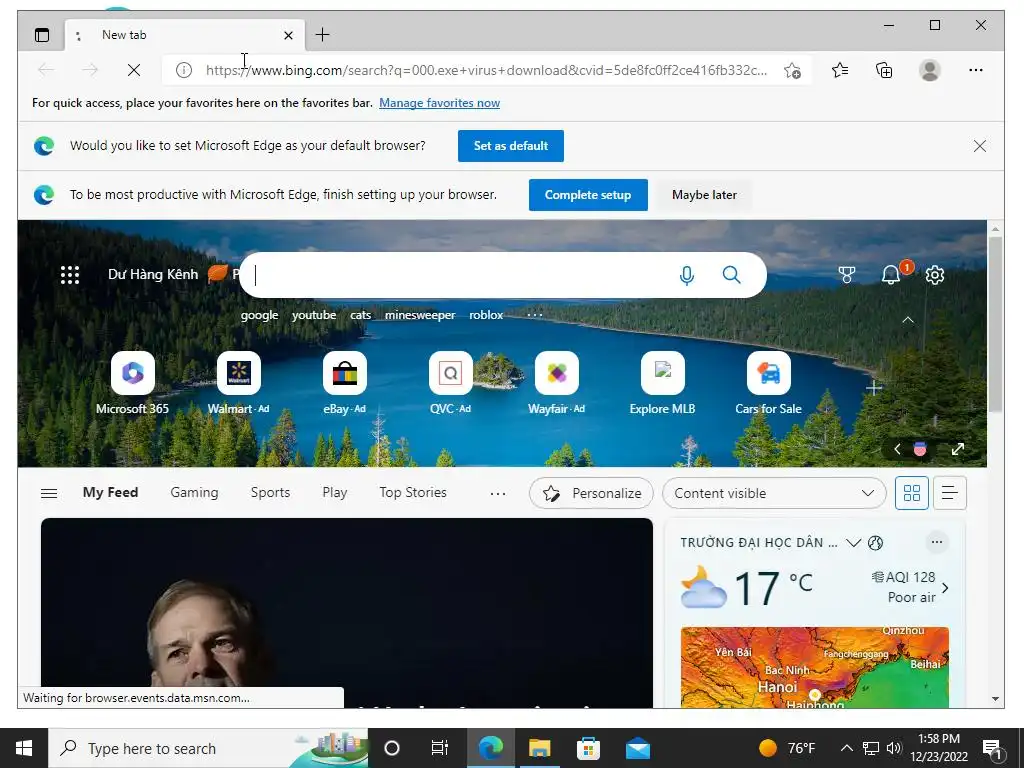Open a new tab with plus button

pyautogui.click(x=322, y=35)
